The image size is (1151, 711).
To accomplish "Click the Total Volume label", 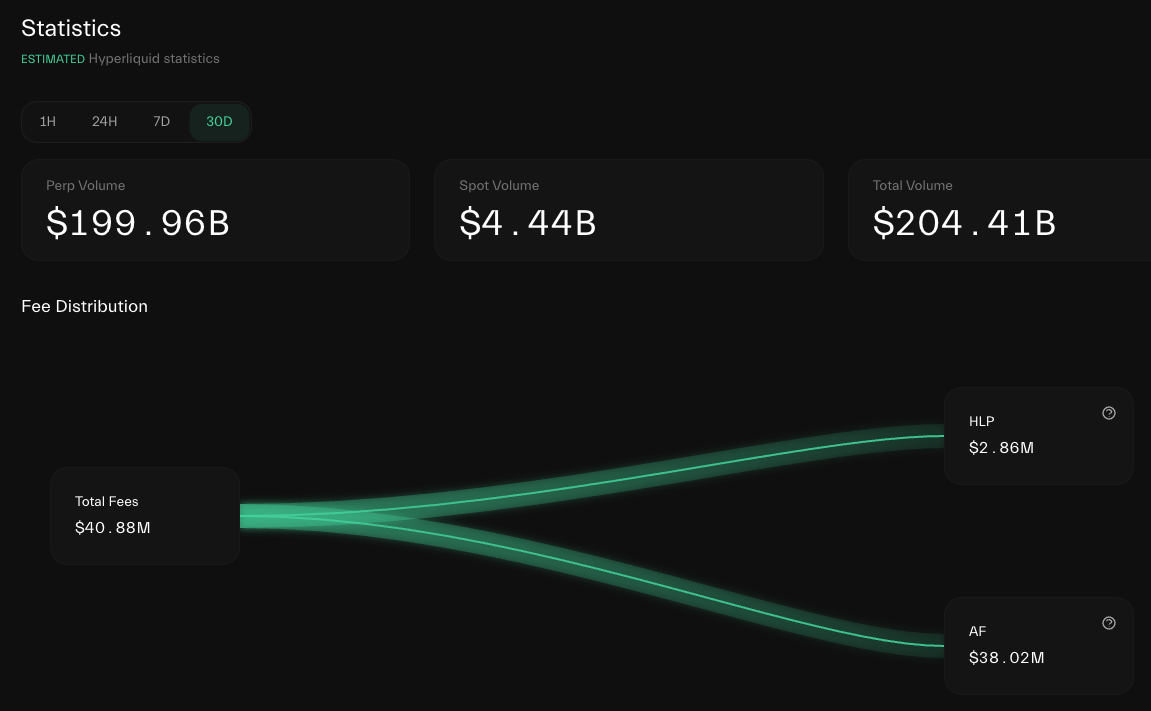I will pos(913,185).
